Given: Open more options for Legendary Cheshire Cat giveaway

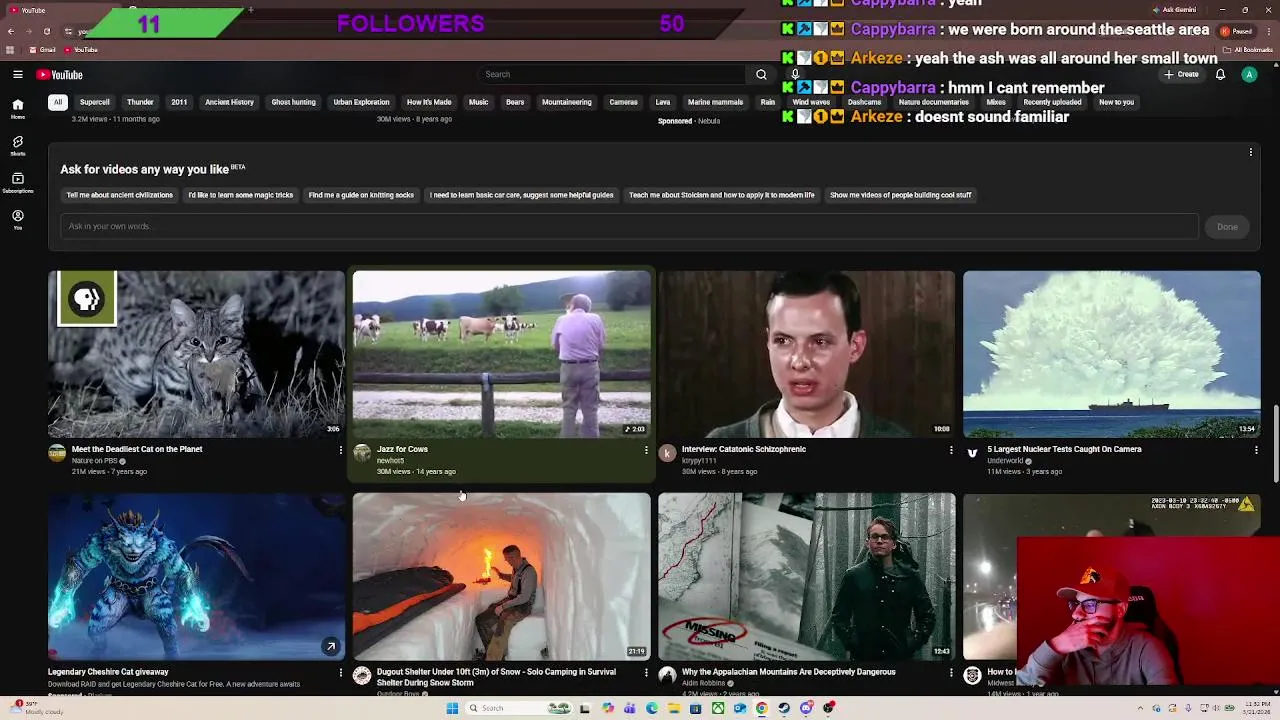Looking at the screenshot, I should coord(340,673).
